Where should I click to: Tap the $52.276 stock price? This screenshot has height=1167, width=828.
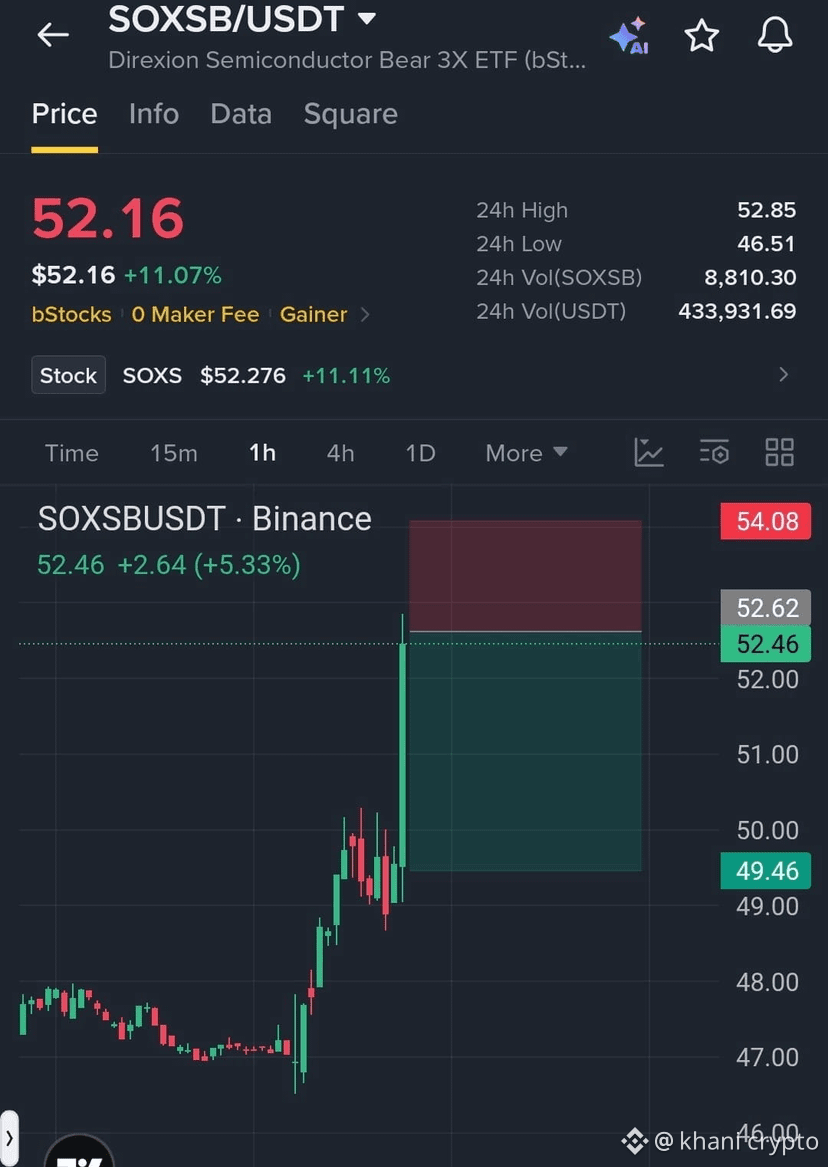(x=243, y=375)
